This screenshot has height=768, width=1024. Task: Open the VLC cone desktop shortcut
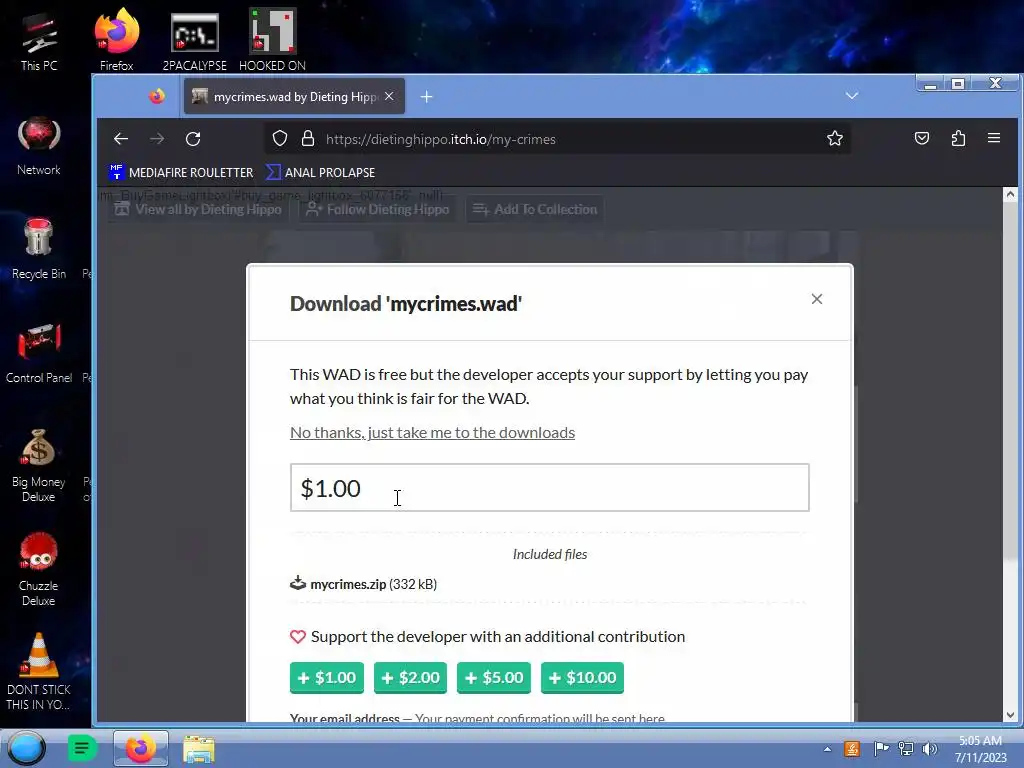[x=39, y=673]
